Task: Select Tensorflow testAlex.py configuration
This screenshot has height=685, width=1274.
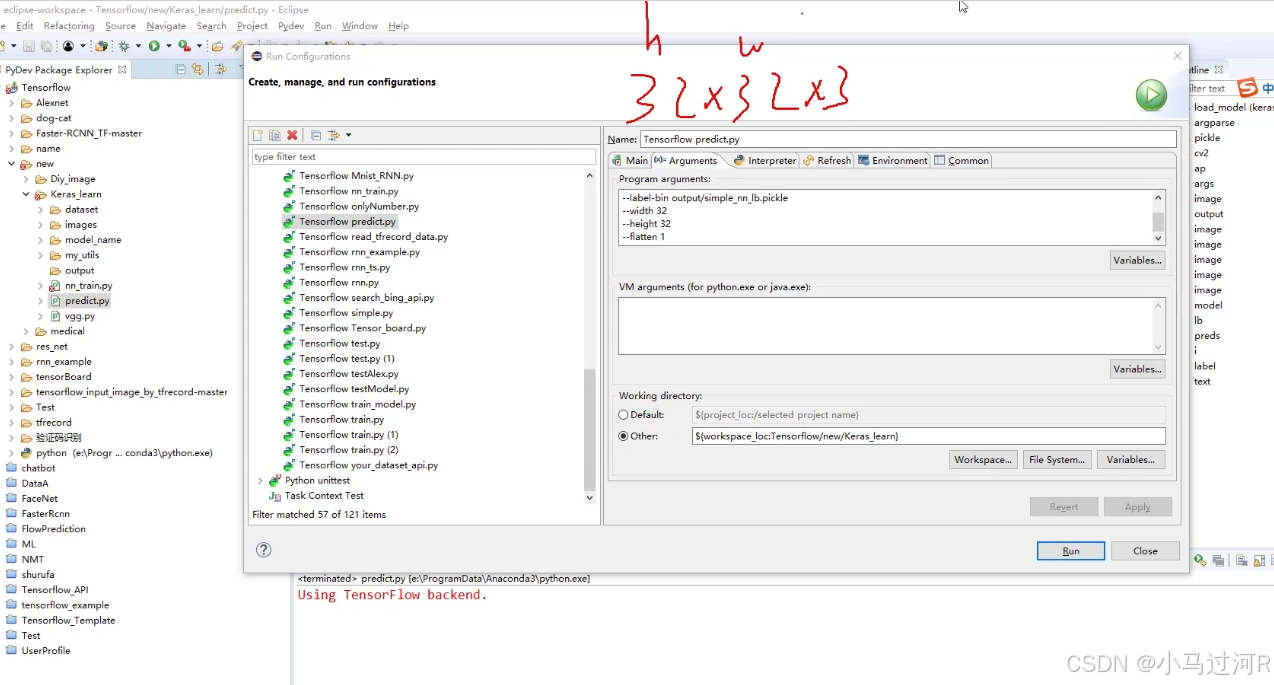Action: (x=348, y=374)
